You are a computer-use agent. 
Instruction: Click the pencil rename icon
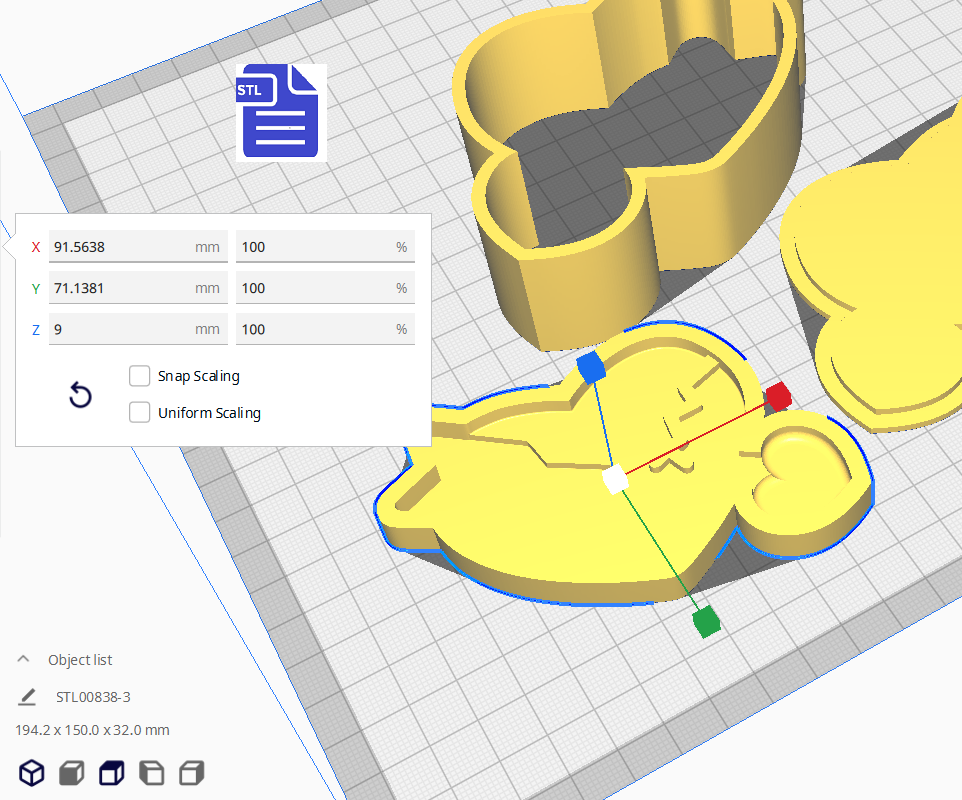click(27, 697)
